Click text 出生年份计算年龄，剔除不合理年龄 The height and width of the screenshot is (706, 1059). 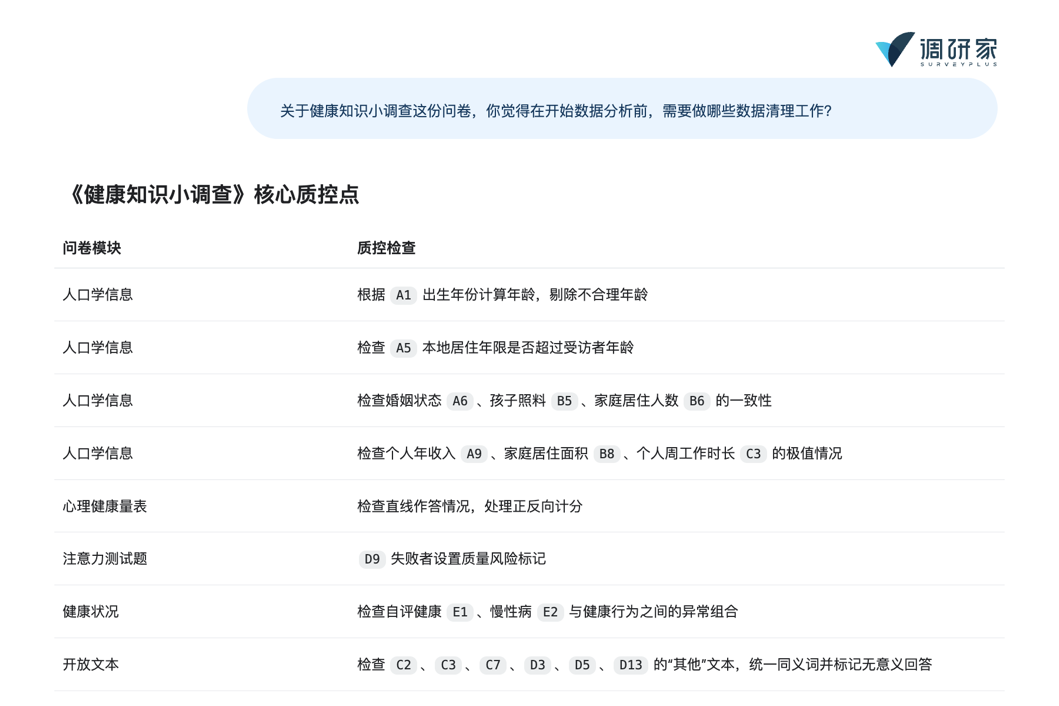[535, 295]
